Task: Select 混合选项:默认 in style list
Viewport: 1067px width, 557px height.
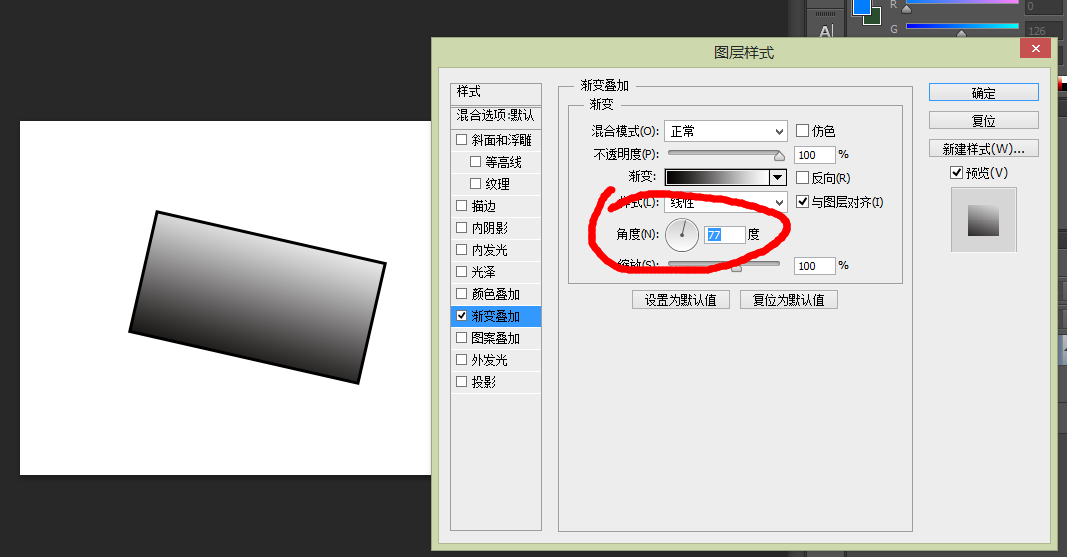Action: [x=496, y=116]
